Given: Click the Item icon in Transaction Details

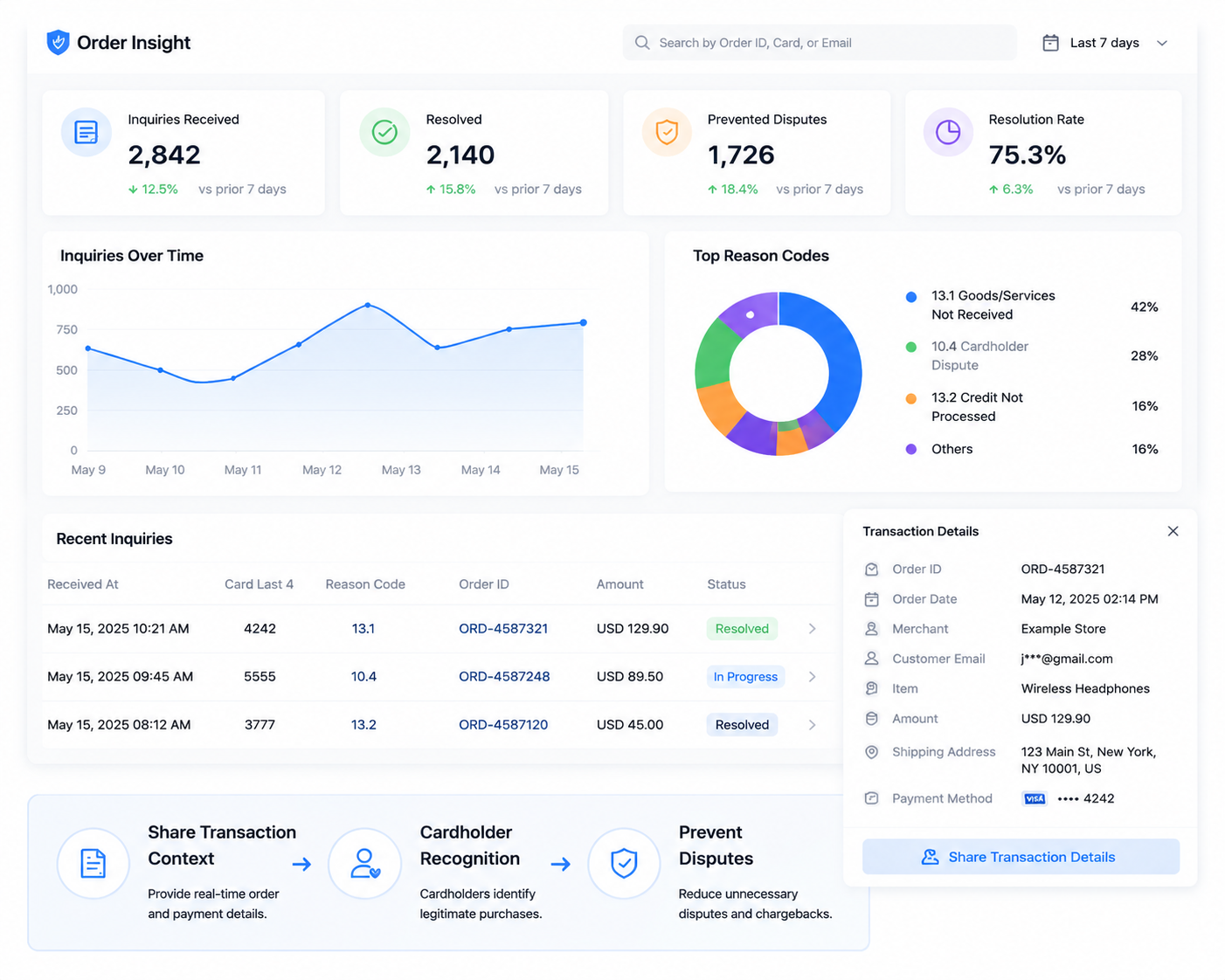Looking at the screenshot, I should coord(871,688).
